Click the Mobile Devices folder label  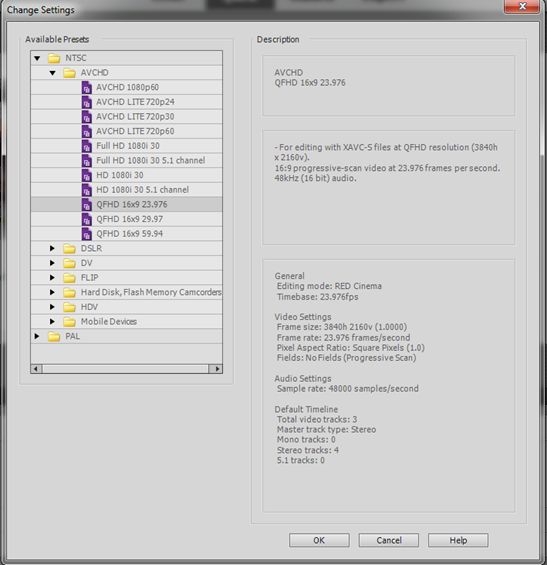(x=109, y=322)
